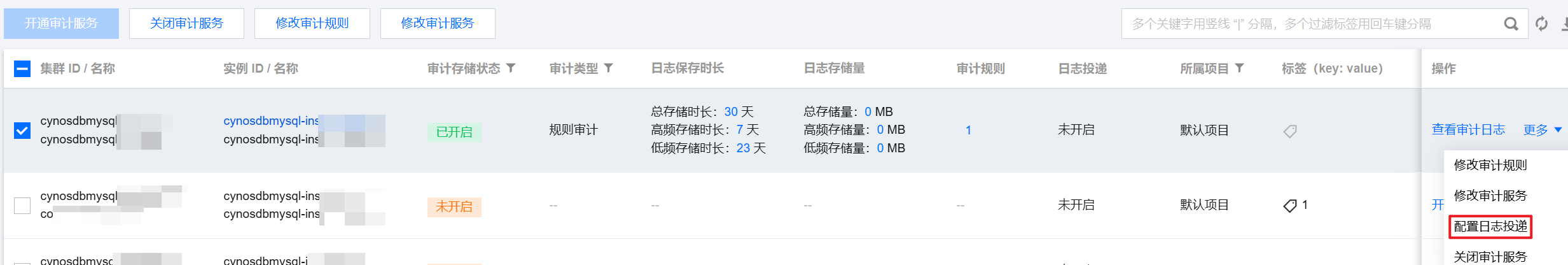This screenshot has width=1568, height=265.
Task: Choose 配置日志投递 in the dropdown menu
Action: (x=1490, y=226)
